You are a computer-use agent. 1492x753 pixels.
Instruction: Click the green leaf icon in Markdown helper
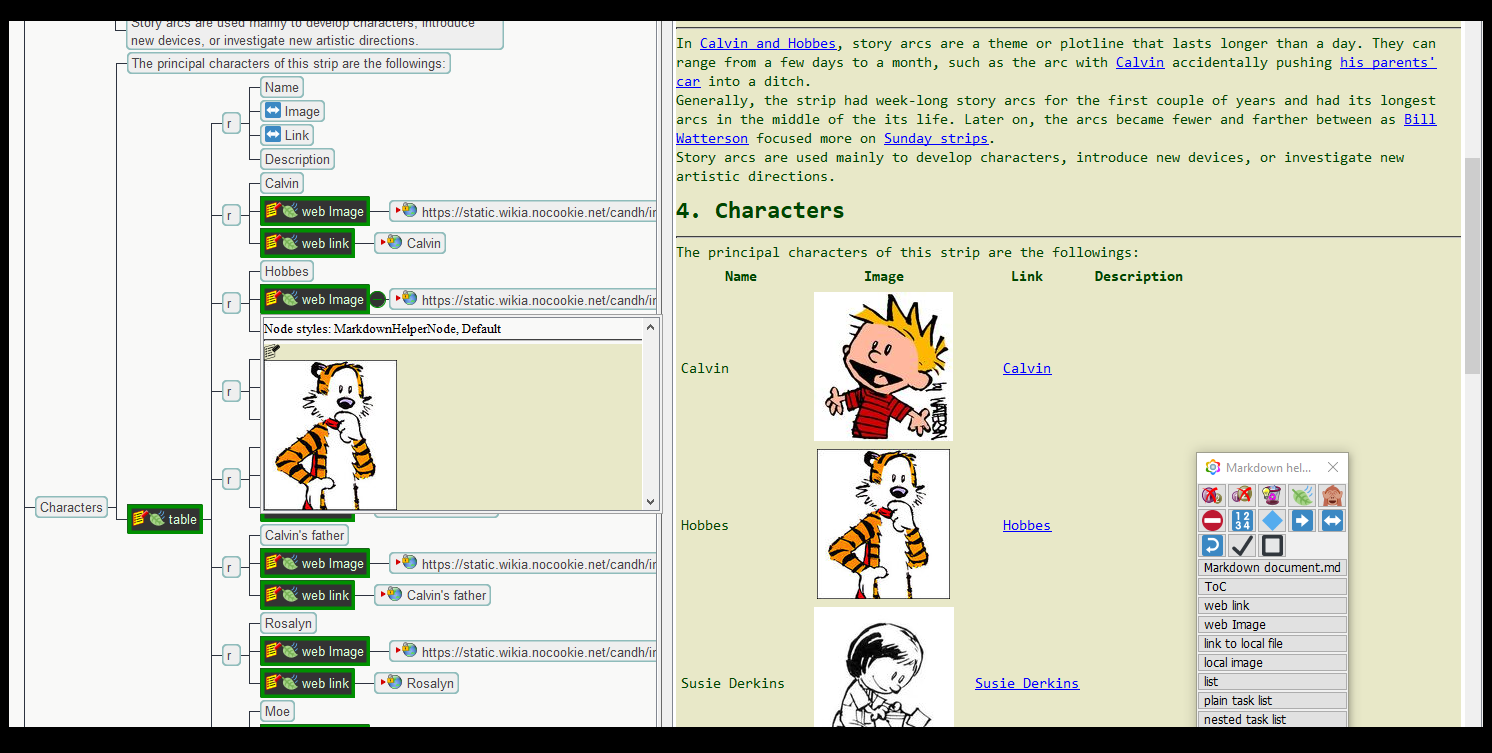point(1302,495)
